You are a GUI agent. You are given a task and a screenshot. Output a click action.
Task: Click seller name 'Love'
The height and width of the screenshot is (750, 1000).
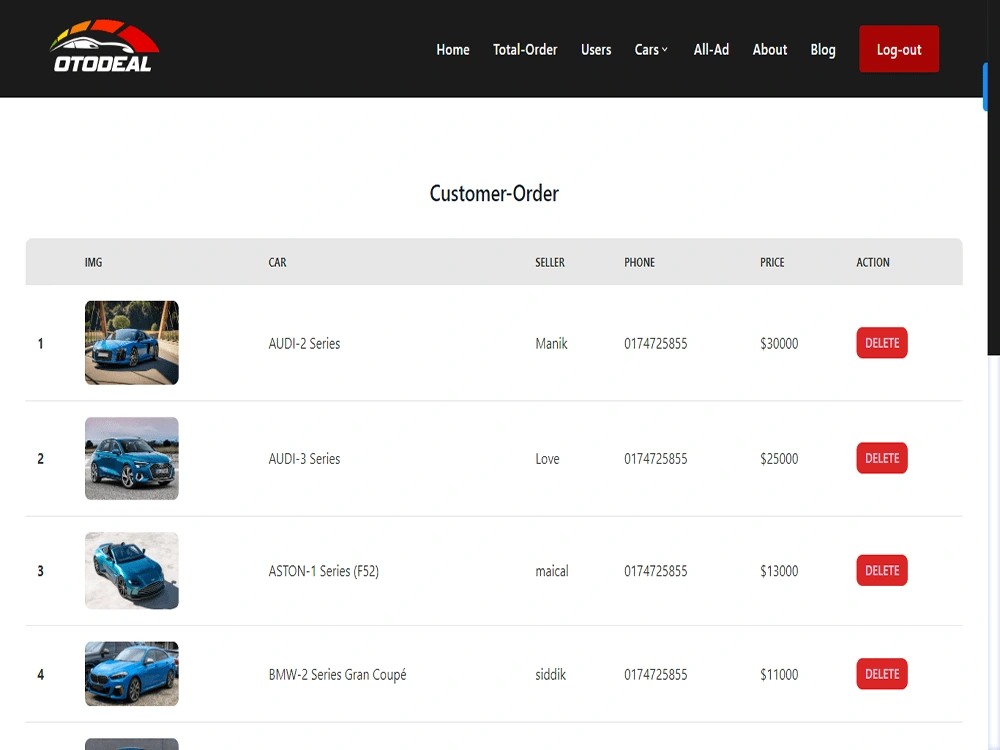pyautogui.click(x=547, y=459)
